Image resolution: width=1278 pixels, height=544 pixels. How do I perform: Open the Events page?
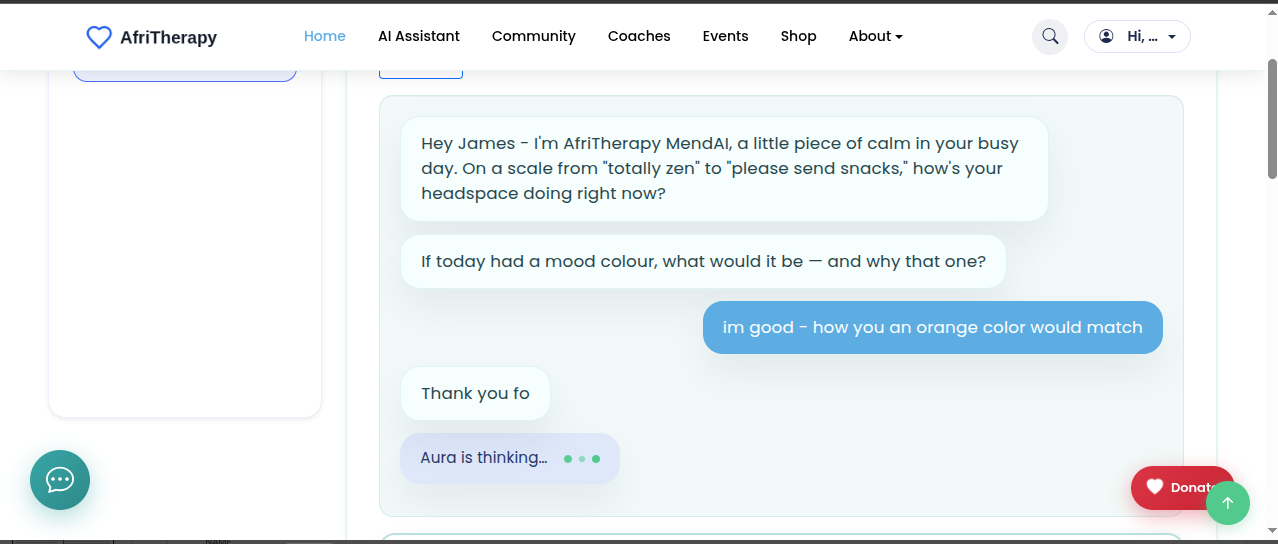click(x=725, y=36)
